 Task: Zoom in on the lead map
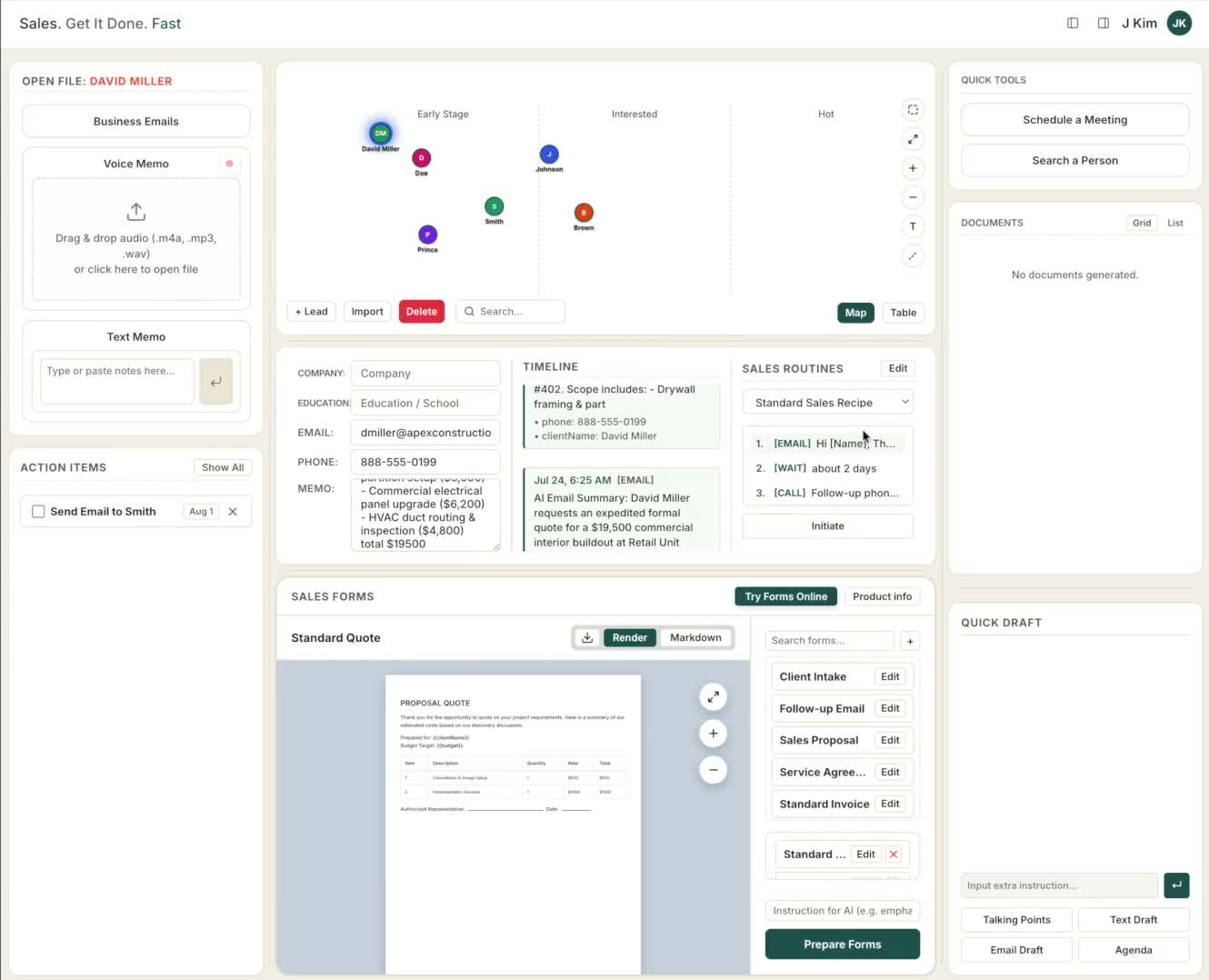[913, 168]
